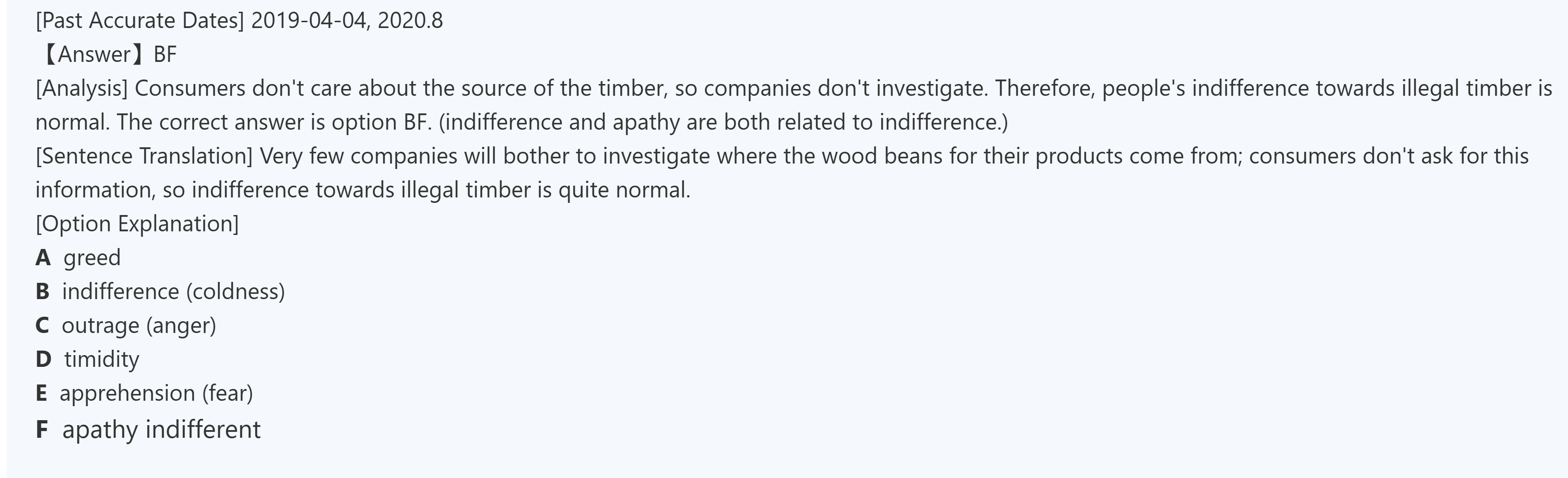Click the 【Answer】 label
The height and width of the screenshot is (478, 1568).
[x=93, y=55]
